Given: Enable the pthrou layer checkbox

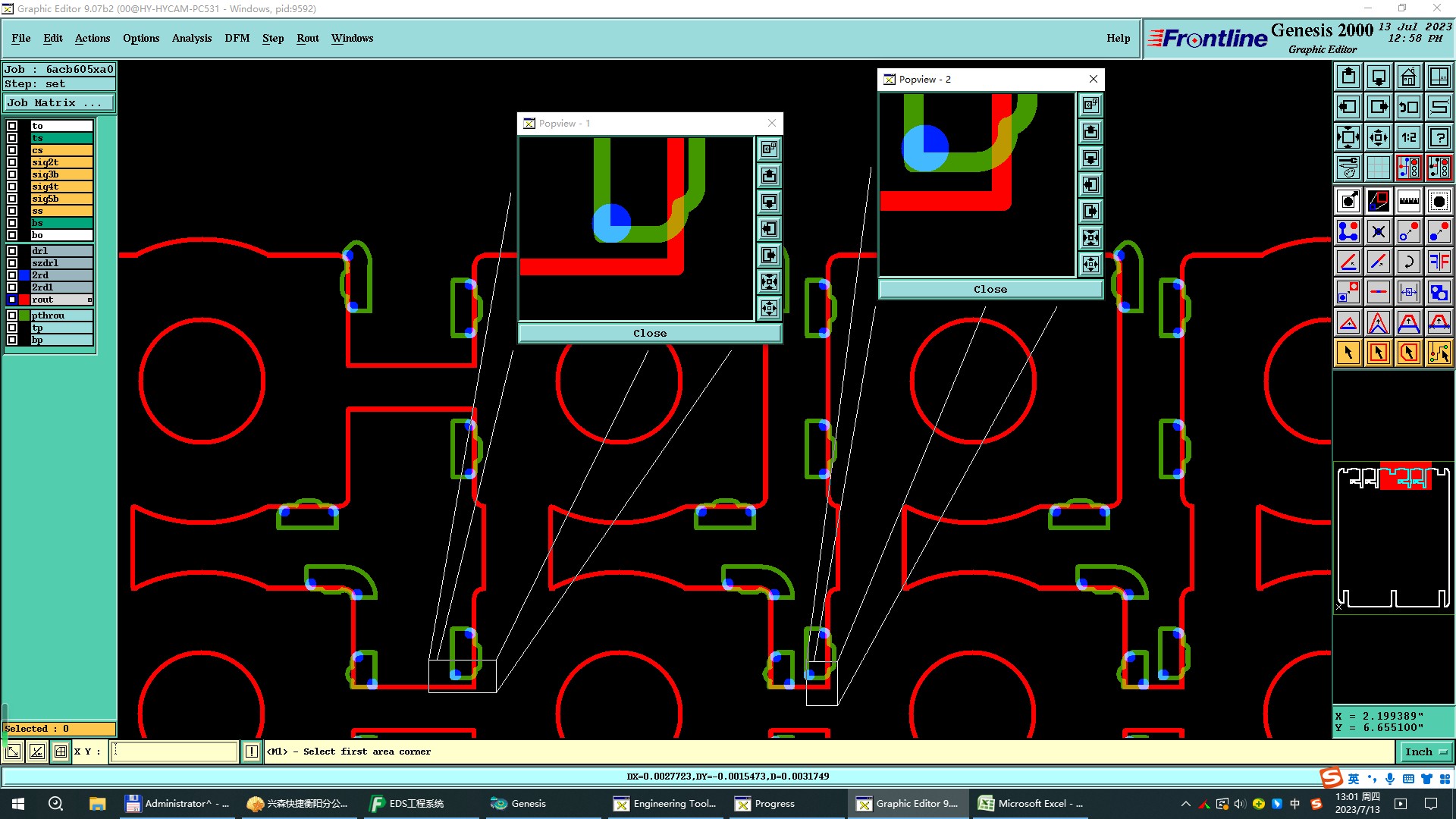Looking at the screenshot, I should click(x=12, y=315).
